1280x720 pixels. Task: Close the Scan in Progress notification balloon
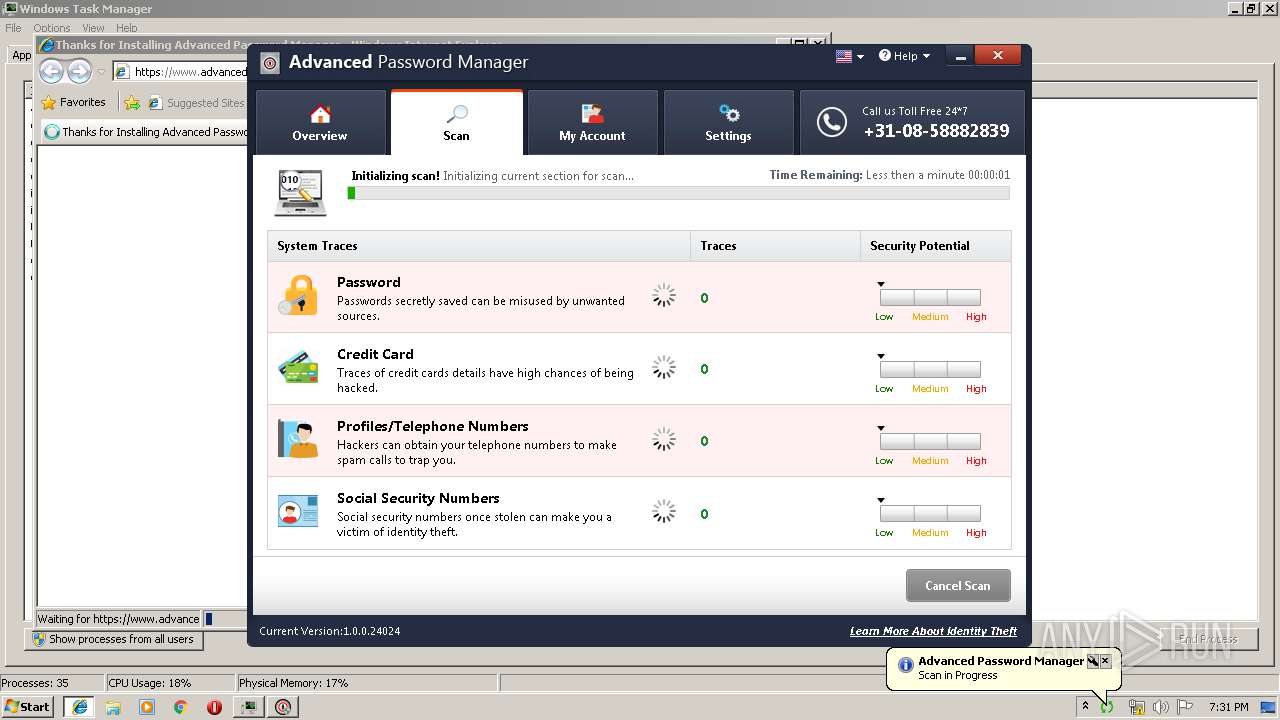[1105, 661]
